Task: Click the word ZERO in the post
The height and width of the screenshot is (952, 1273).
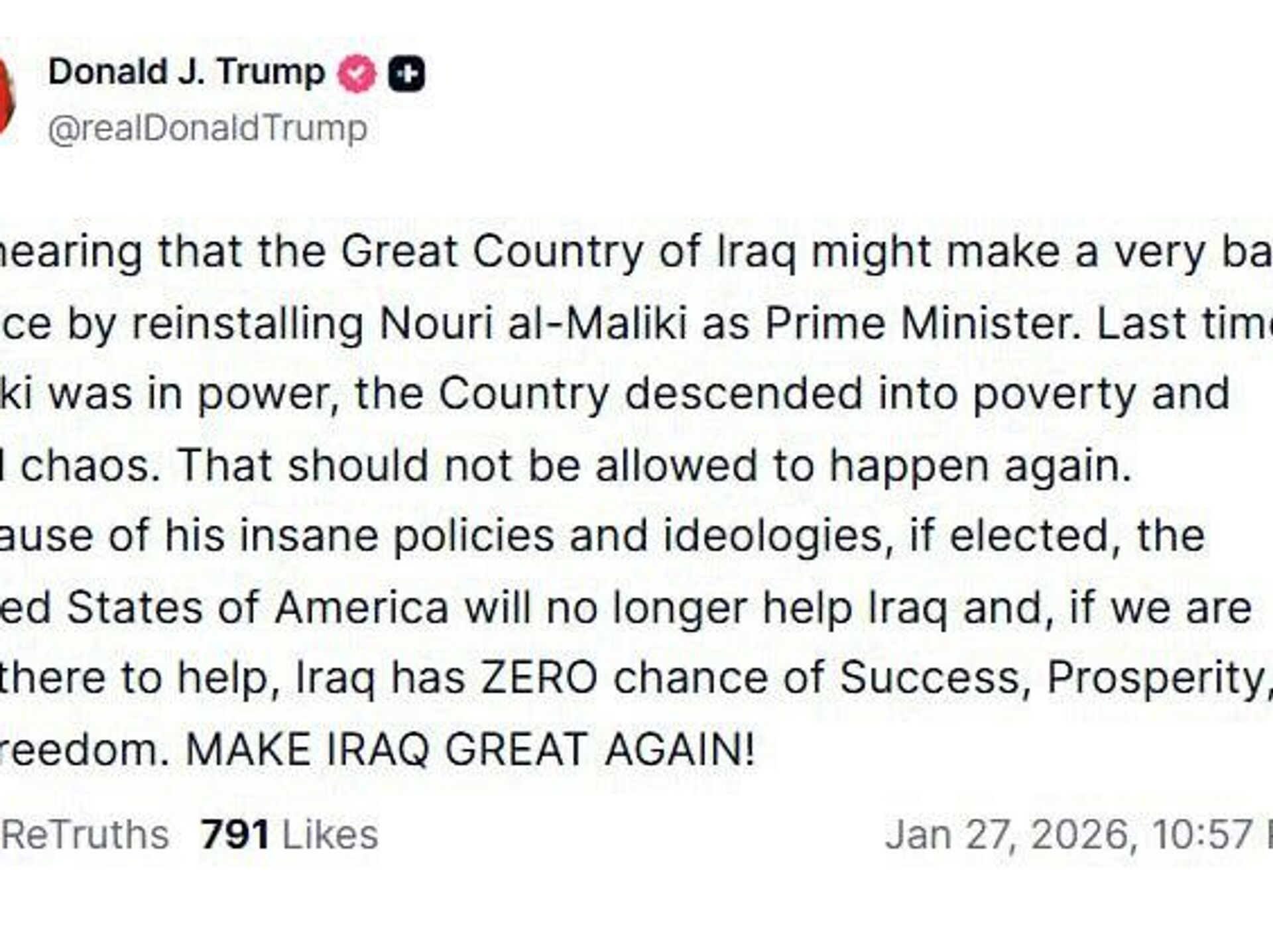Action: tap(539, 678)
